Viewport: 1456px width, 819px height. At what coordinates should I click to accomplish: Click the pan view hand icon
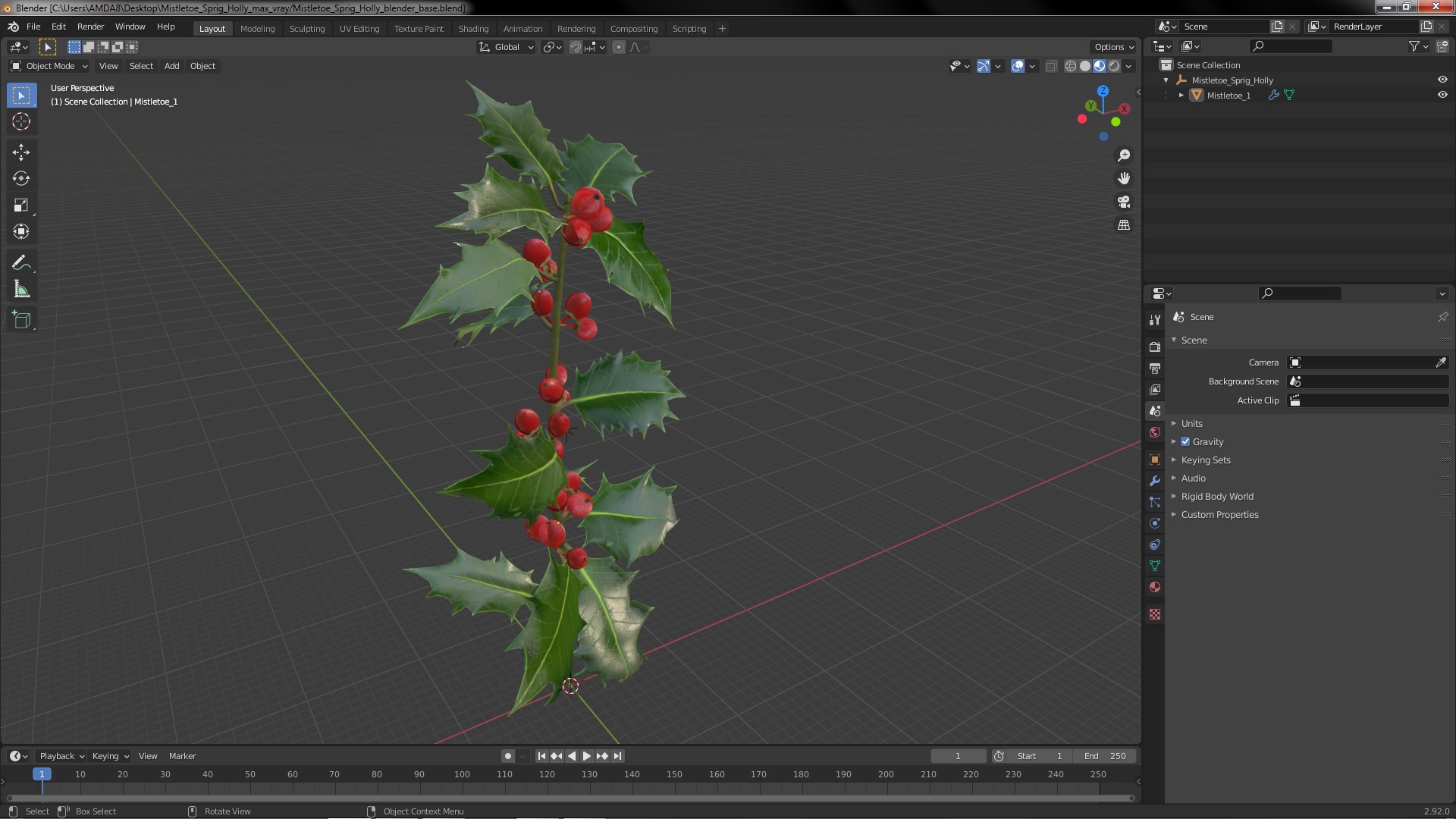1124,178
